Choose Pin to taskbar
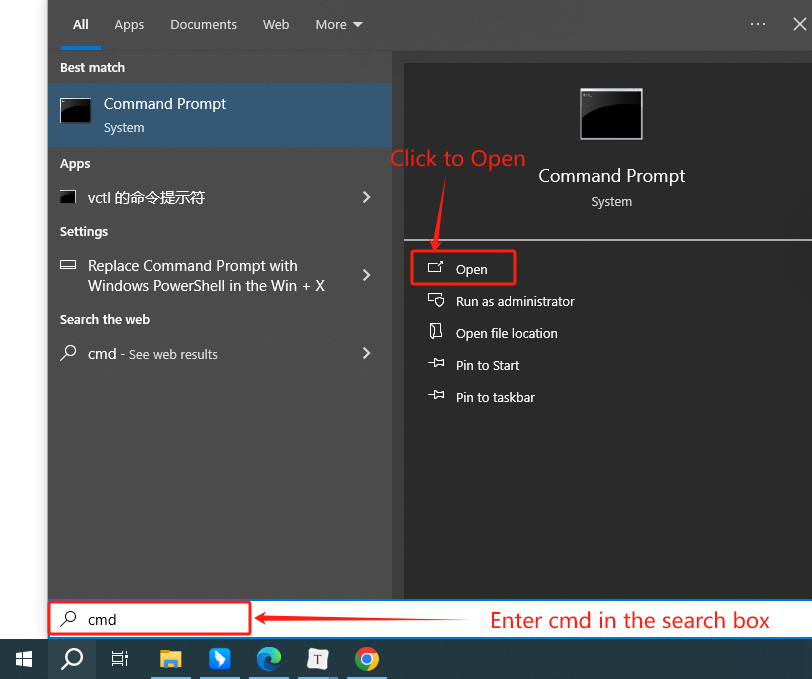This screenshot has width=812, height=679. click(495, 398)
